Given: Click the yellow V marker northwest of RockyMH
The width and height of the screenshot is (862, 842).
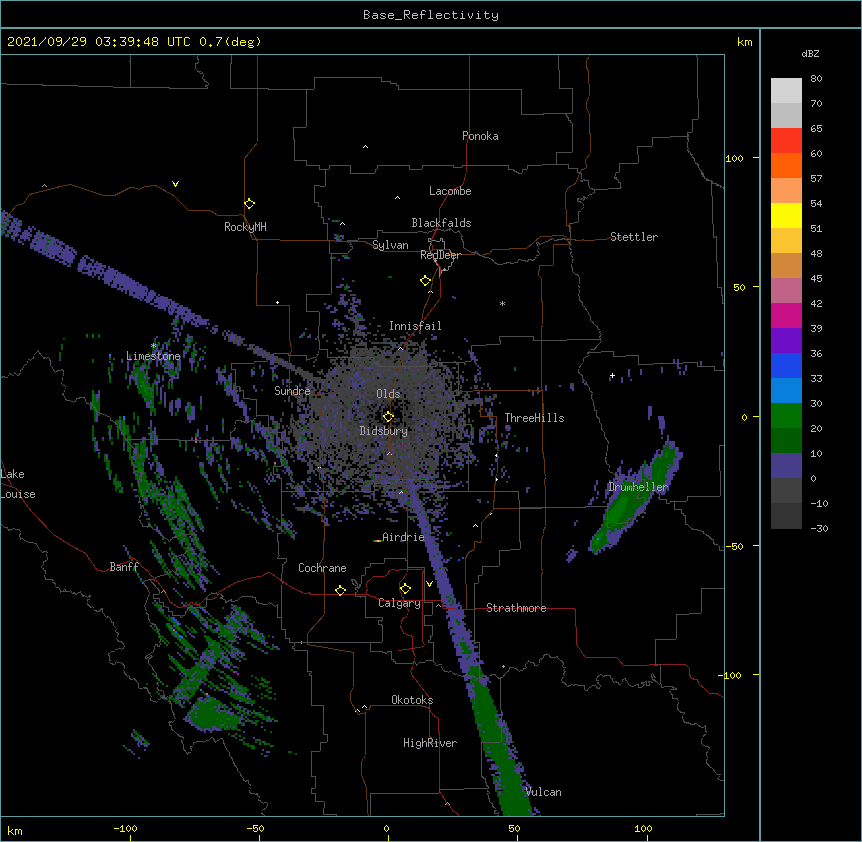Looking at the screenshot, I should coord(175,184).
